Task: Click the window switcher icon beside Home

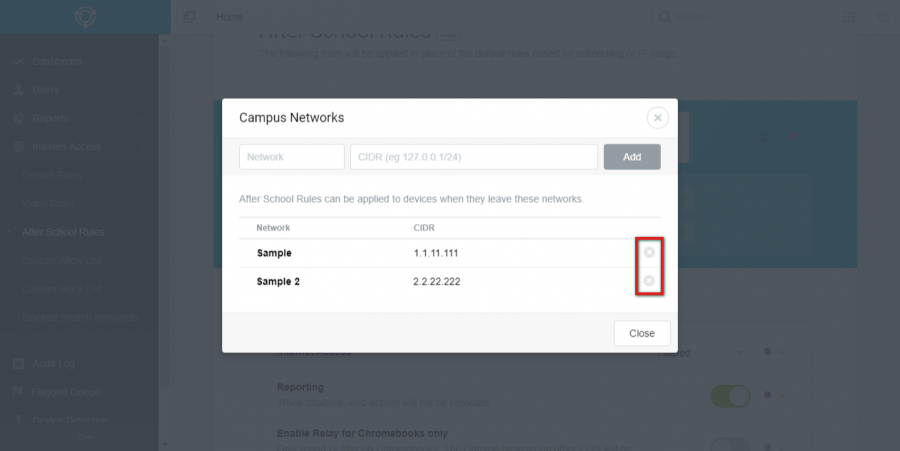Action: (x=189, y=17)
